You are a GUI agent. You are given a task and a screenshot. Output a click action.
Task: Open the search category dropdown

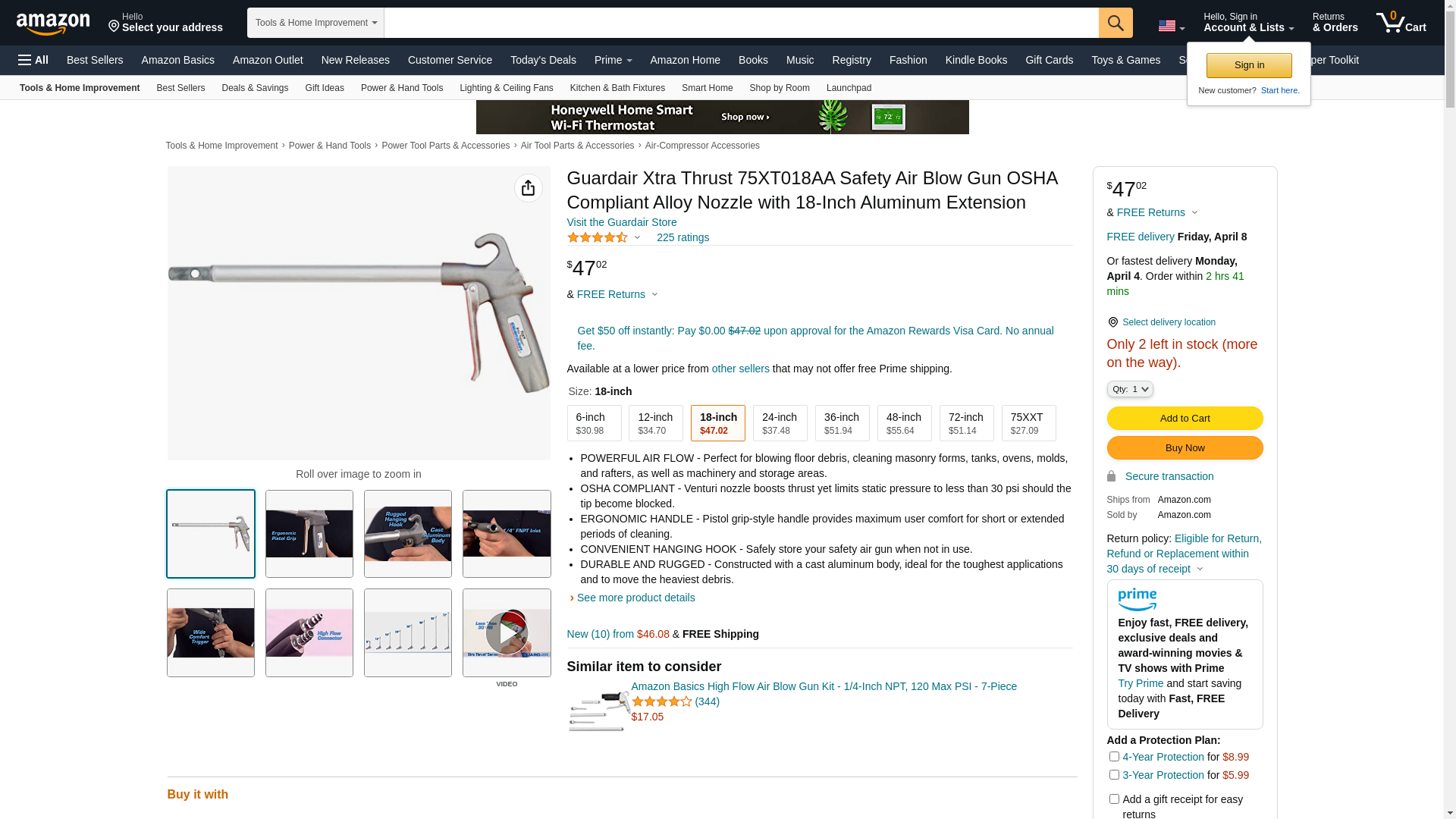click(315, 23)
